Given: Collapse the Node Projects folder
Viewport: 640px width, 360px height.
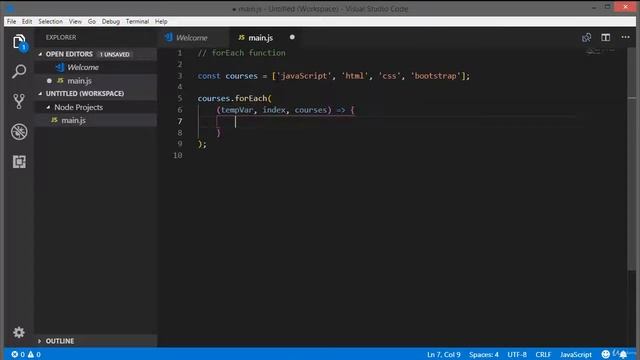Looking at the screenshot, I should point(48,107).
